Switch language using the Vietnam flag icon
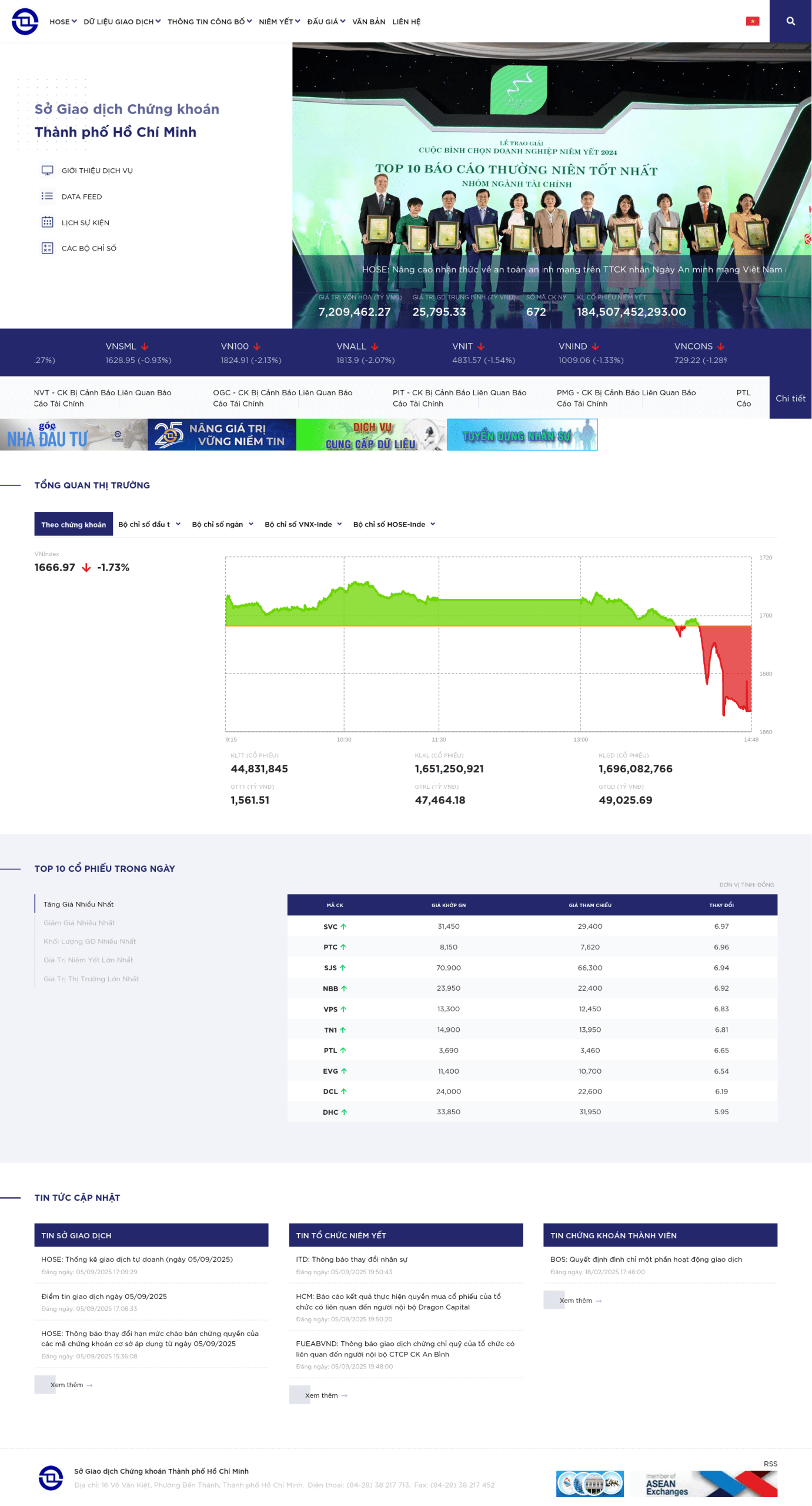The height and width of the screenshot is (1506, 812). click(x=752, y=21)
